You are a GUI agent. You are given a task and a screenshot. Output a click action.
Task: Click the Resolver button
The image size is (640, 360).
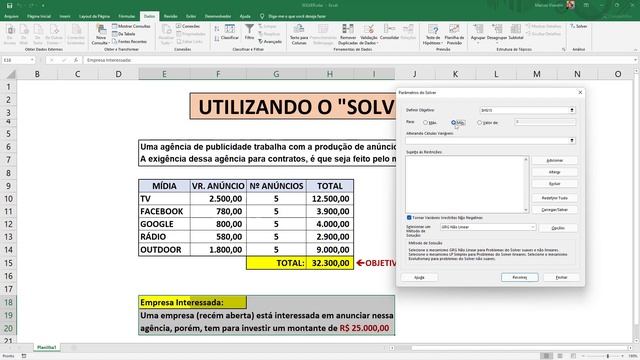[520, 277]
